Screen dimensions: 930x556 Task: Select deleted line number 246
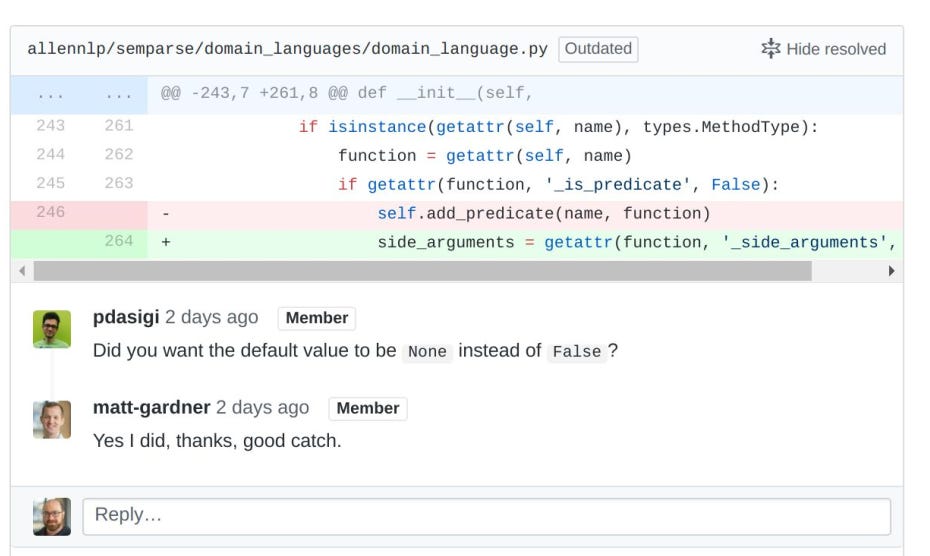tap(49, 213)
